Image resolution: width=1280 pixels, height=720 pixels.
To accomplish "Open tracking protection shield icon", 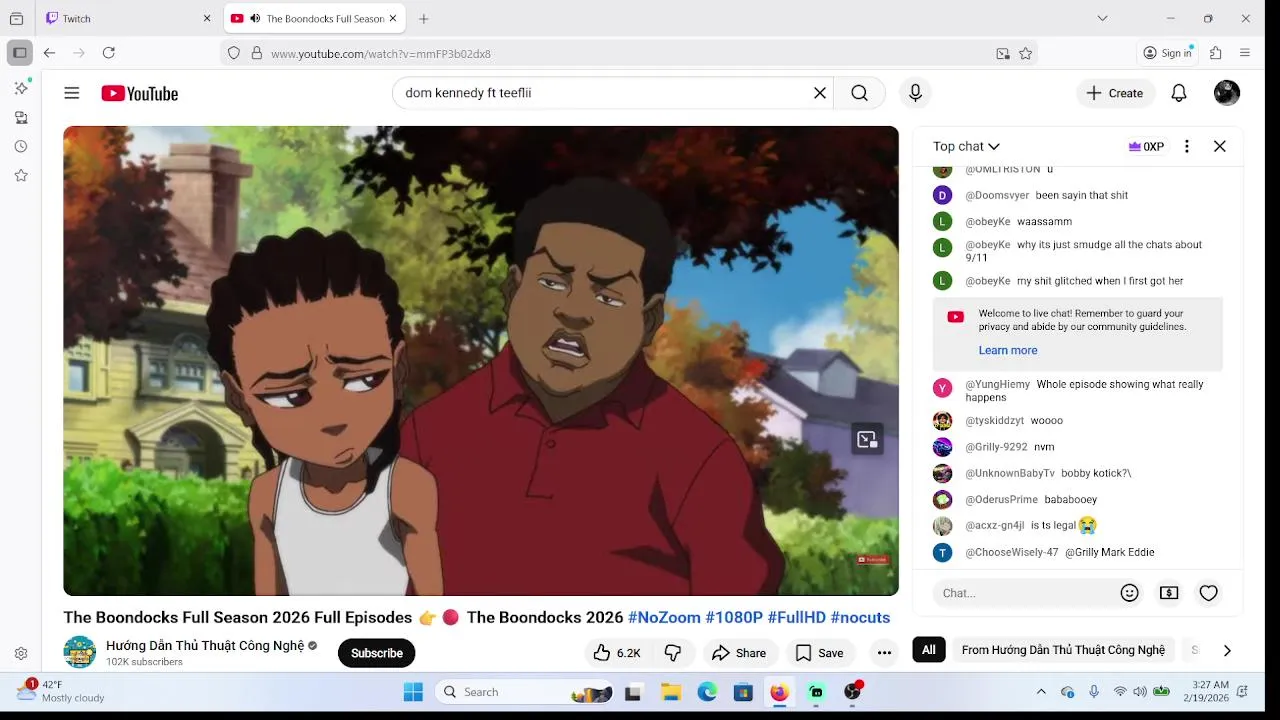I will [234, 54].
